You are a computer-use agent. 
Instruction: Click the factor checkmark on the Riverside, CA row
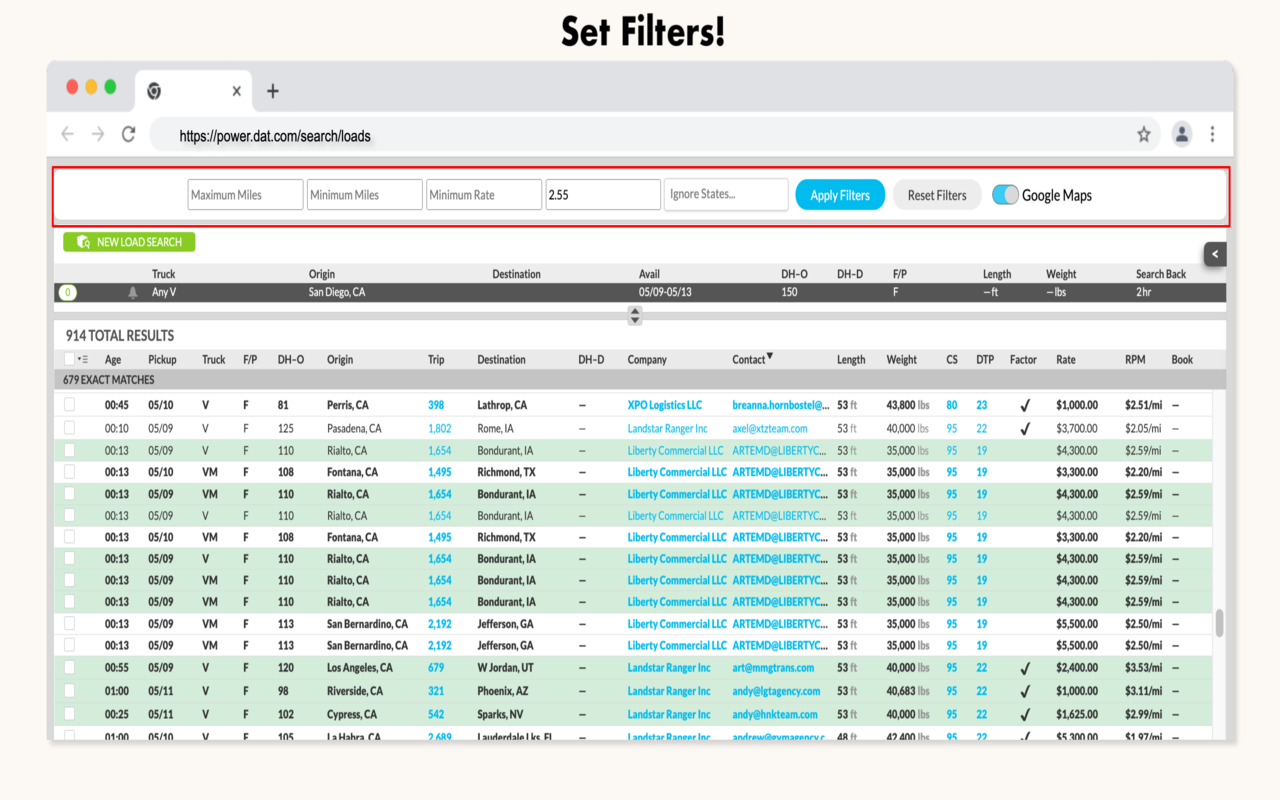tap(1025, 691)
